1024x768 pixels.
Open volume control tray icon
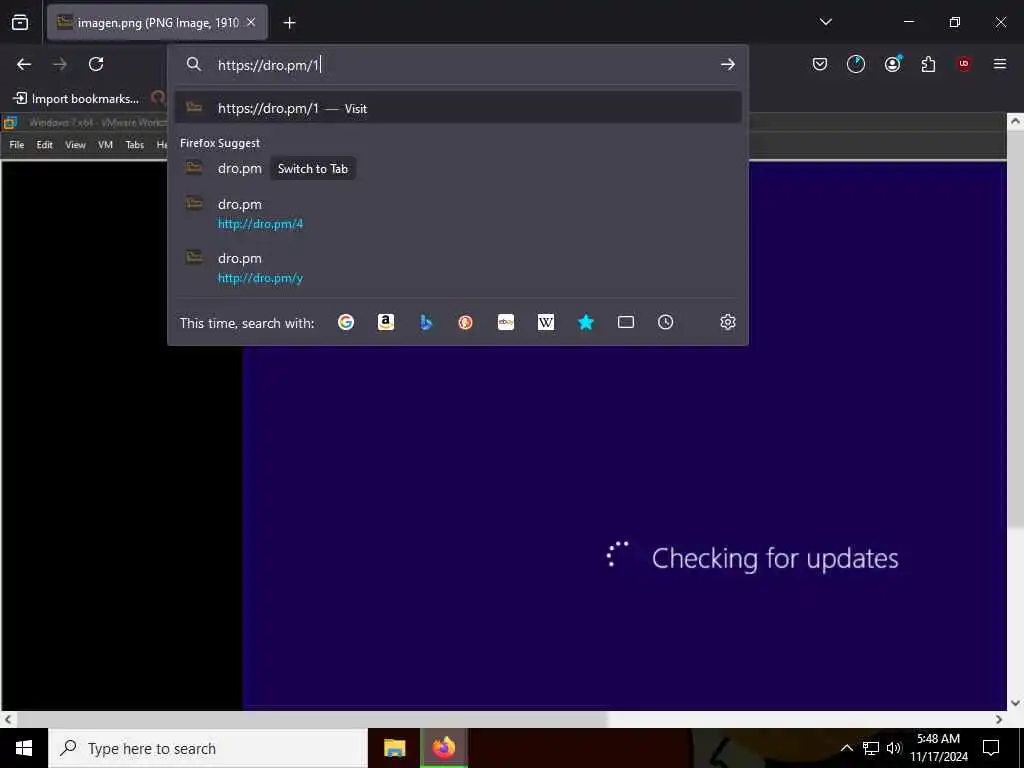pyautogui.click(x=894, y=748)
